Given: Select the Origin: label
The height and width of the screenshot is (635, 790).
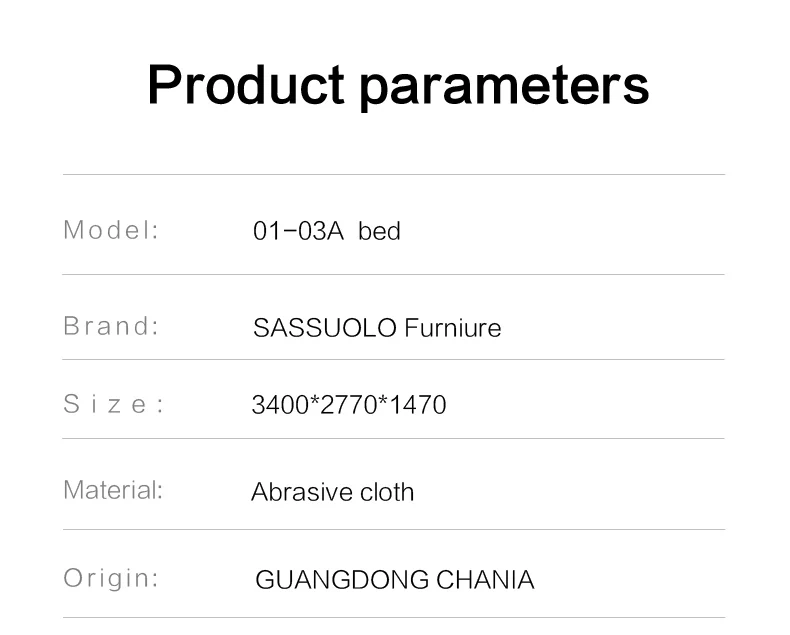Looking at the screenshot, I should coord(111,578).
